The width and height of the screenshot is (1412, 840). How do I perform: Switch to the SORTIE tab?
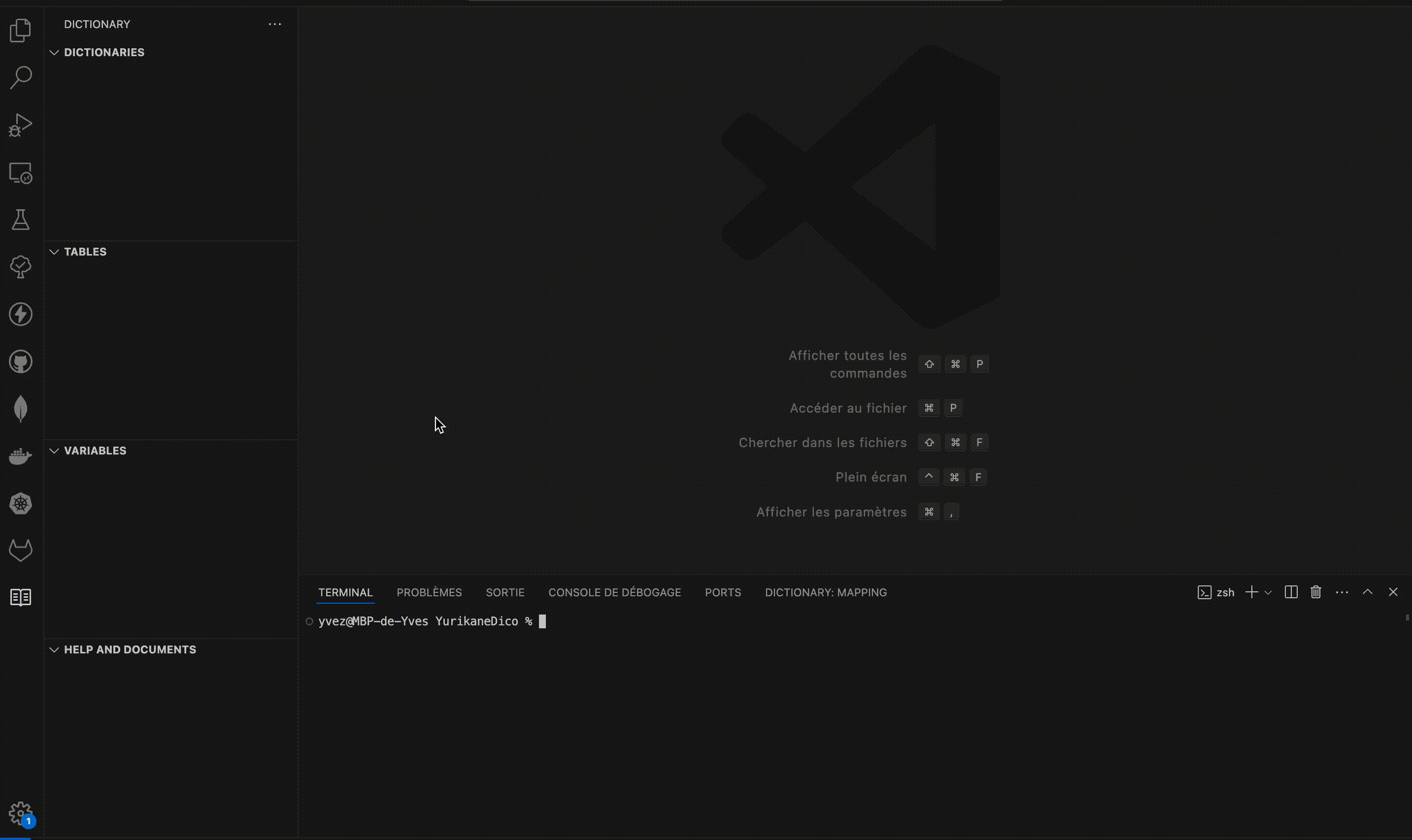pos(505,593)
